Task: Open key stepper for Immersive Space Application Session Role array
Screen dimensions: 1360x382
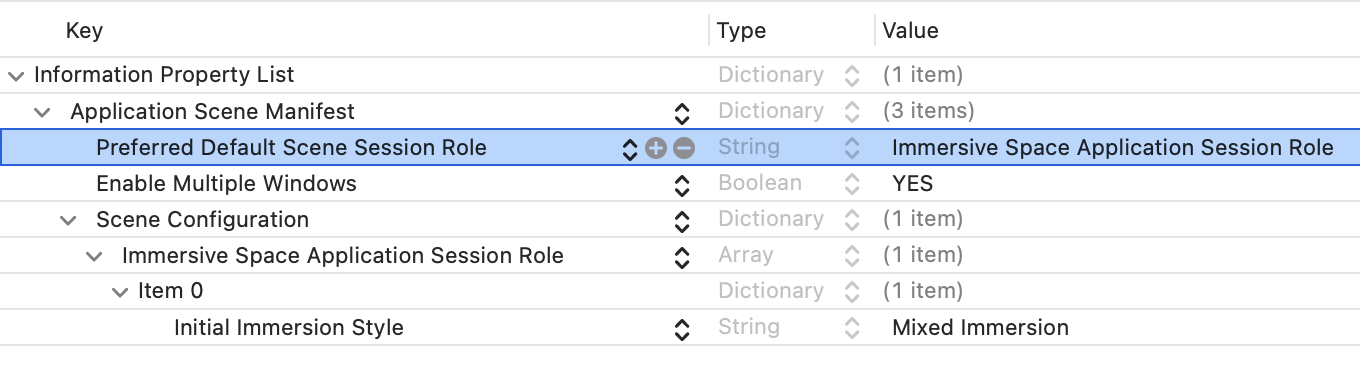Action: tap(682, 256)
